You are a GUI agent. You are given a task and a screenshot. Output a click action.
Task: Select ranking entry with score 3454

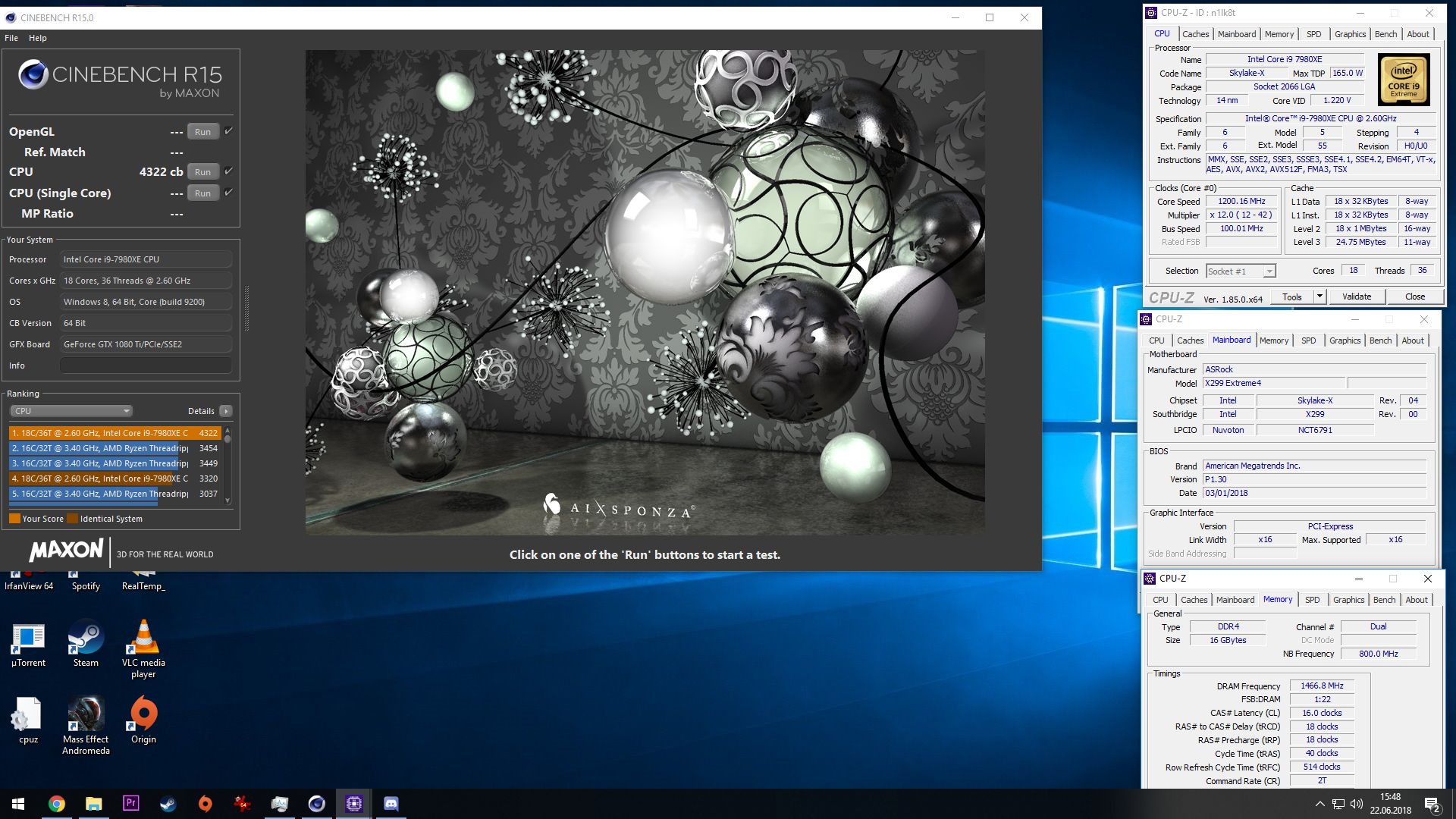pos(115,448)
